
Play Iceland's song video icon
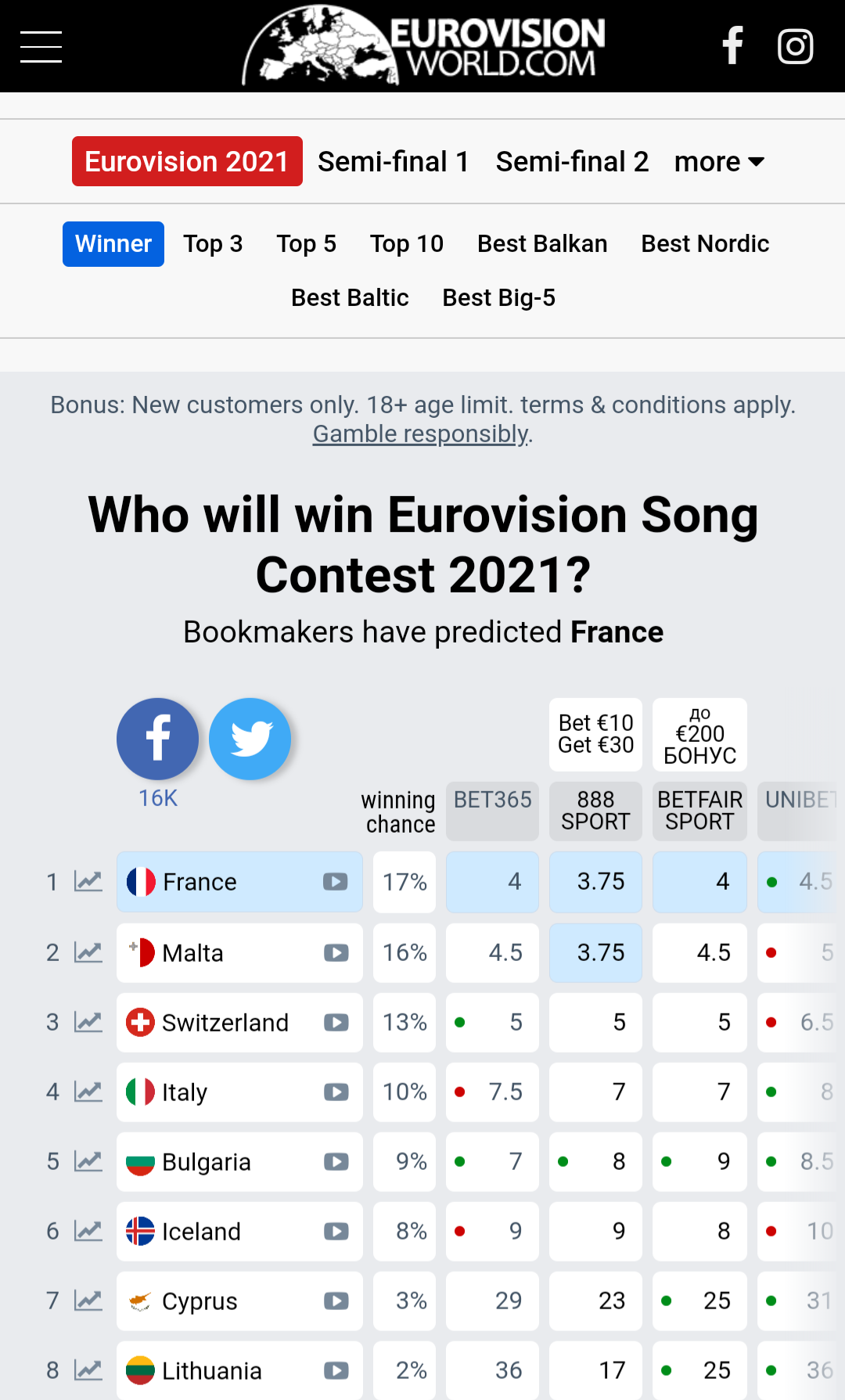[x=336, y=1232]
